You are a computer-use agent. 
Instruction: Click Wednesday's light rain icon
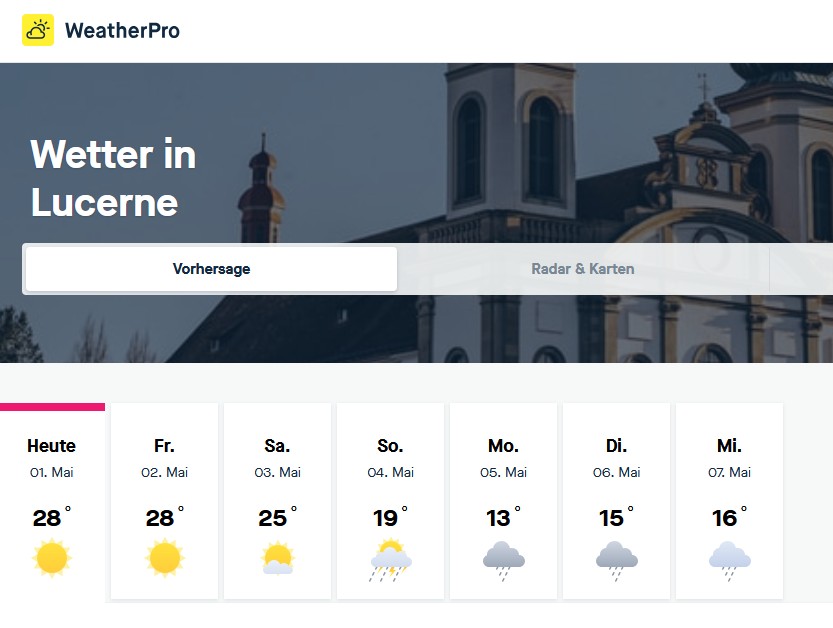(x=730, y=560)
